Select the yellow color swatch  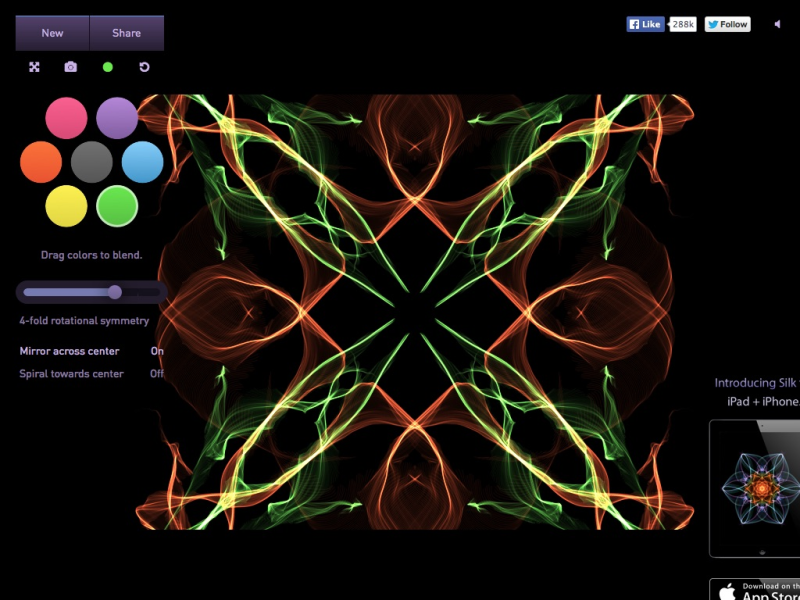(x=66, y=205)
